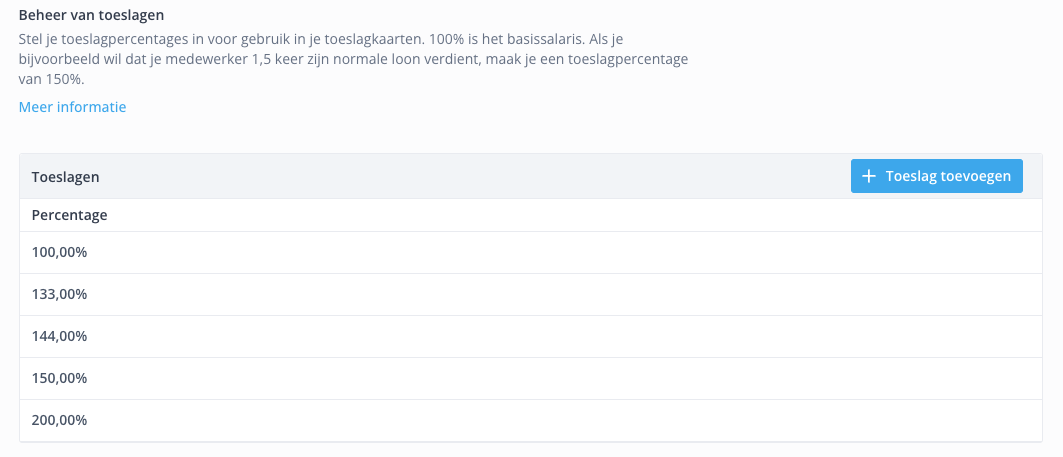Open the Meer informatie link

click(x=73, y=107)
